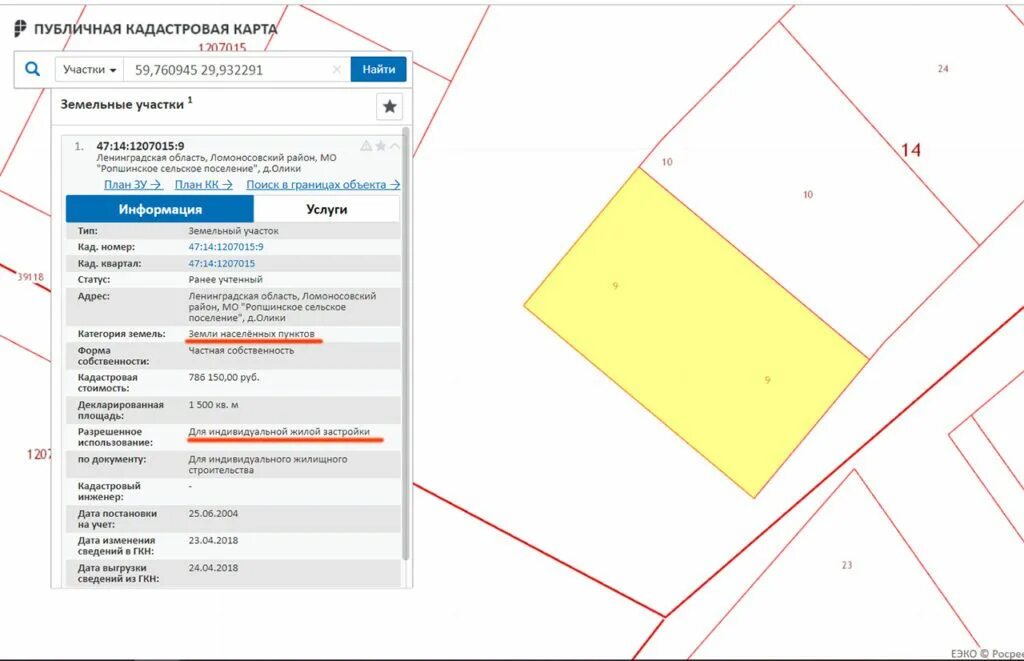
Task: Click the Найти search button
Action: click(378, 69)
